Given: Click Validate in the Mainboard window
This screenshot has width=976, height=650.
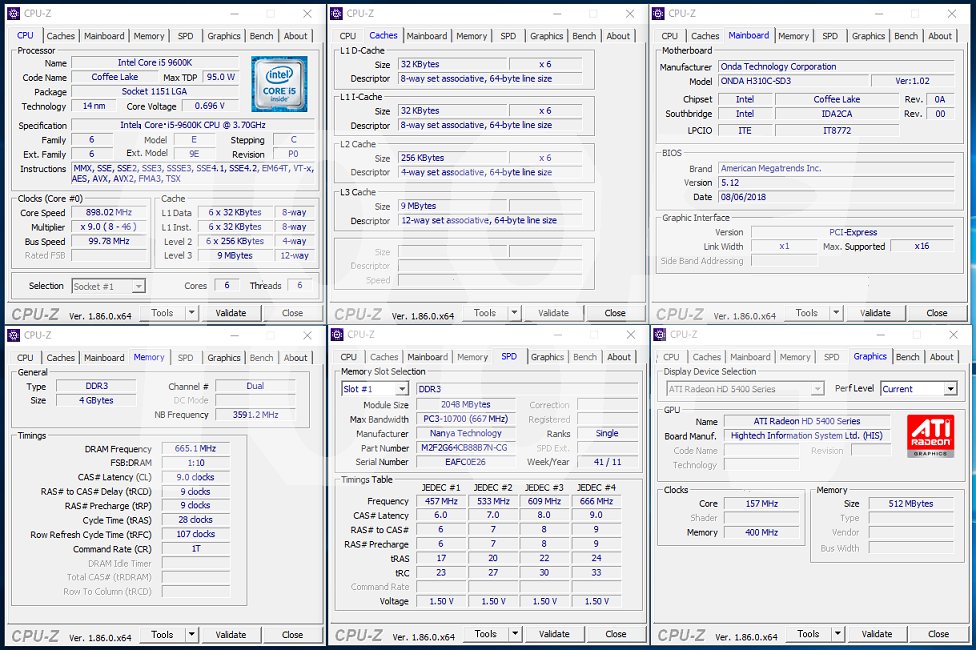Looking at the screenshot, I should (875, 312).
